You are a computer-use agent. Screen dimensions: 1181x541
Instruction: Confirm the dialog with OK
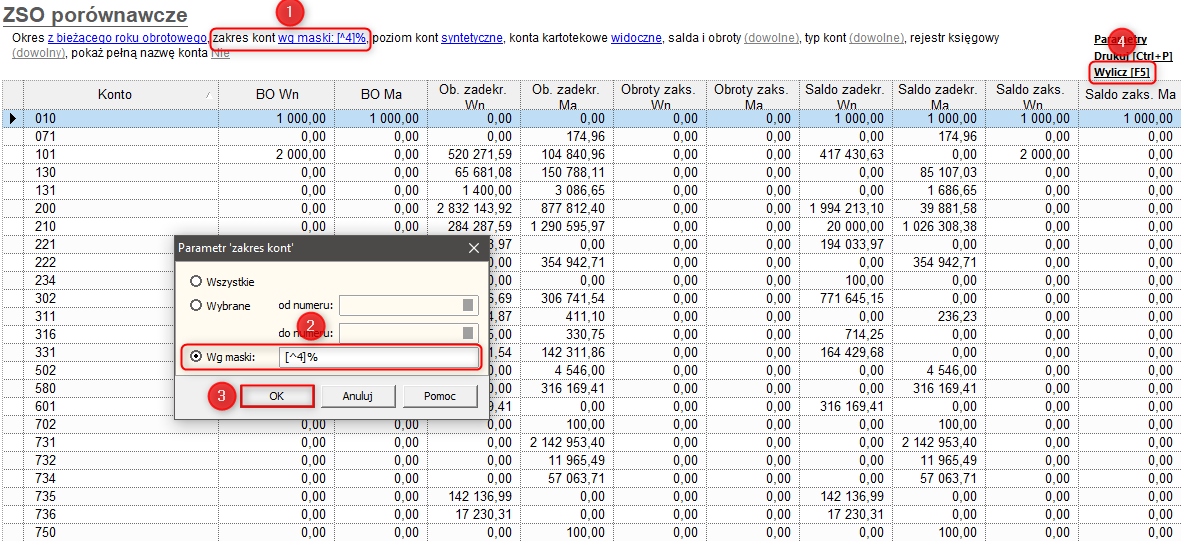point(277,396)
